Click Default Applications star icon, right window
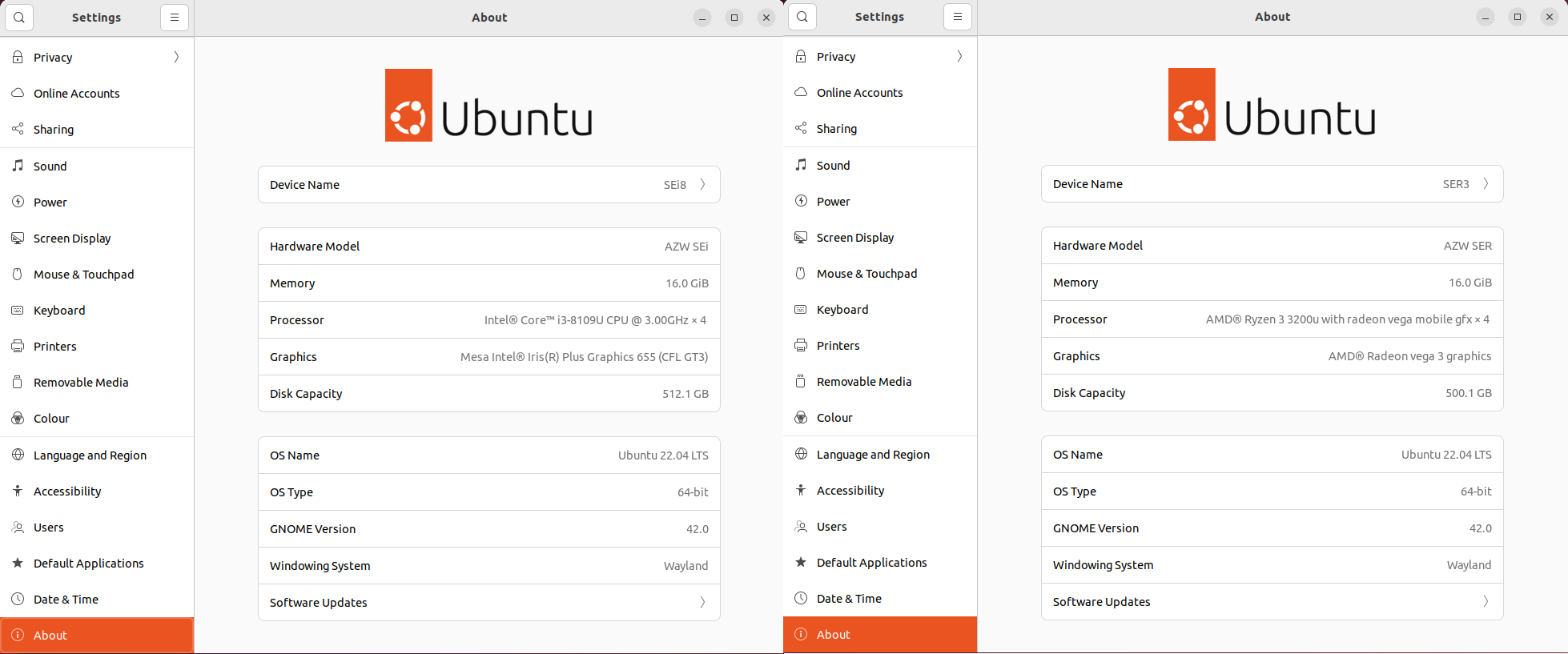 801,563
